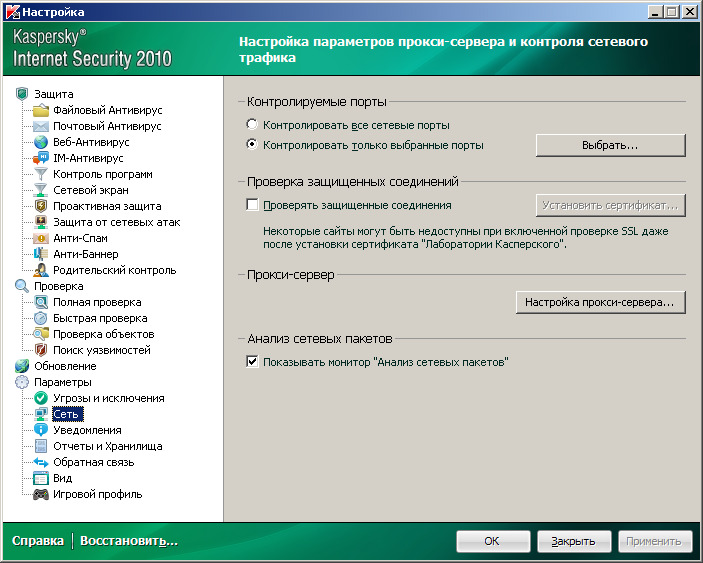Image resolution: width=703 pixels, height=563 pixels.
Task: Select Контролировать все сетевые порты radio
Action: pos(252,125)
